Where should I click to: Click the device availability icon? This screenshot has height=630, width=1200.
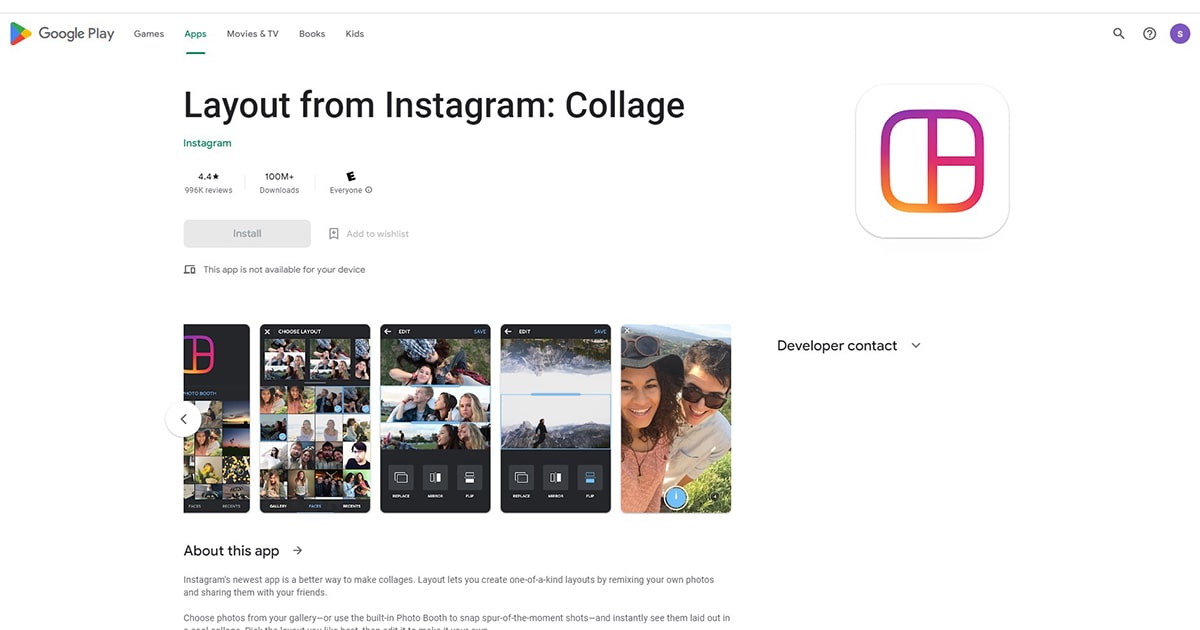click(x=190, y=270)
